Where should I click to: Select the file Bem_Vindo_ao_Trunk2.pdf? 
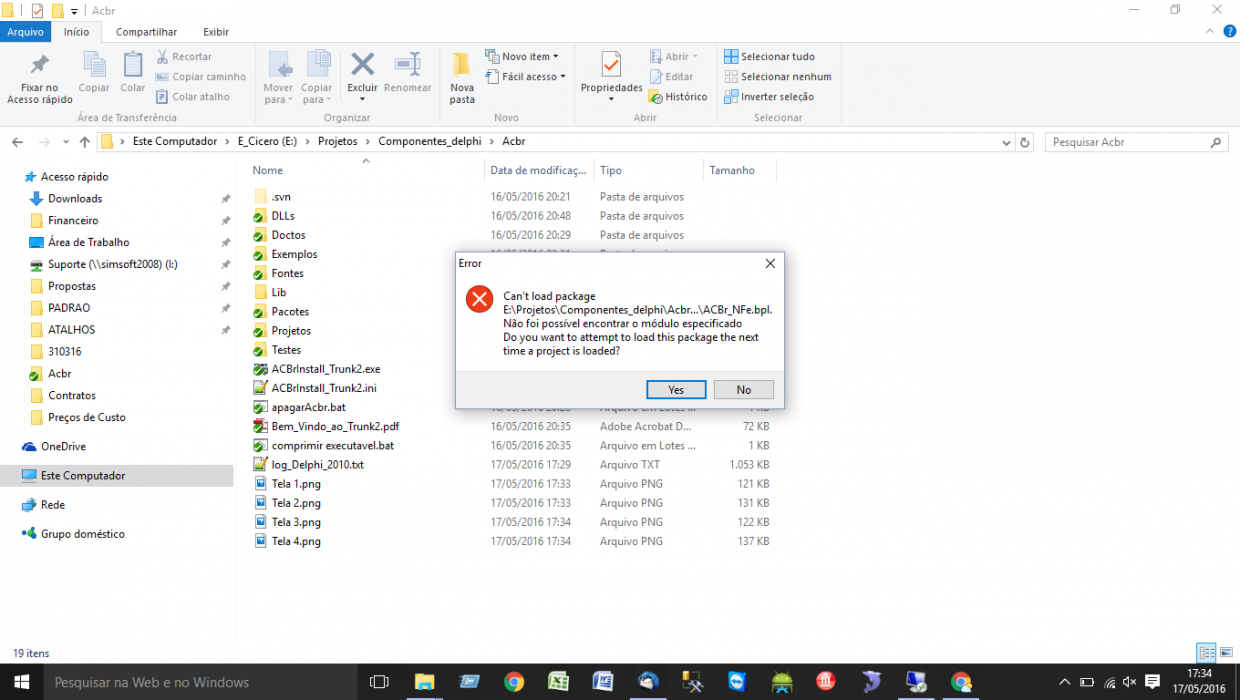pyautogui.click(x=335, y=426)
